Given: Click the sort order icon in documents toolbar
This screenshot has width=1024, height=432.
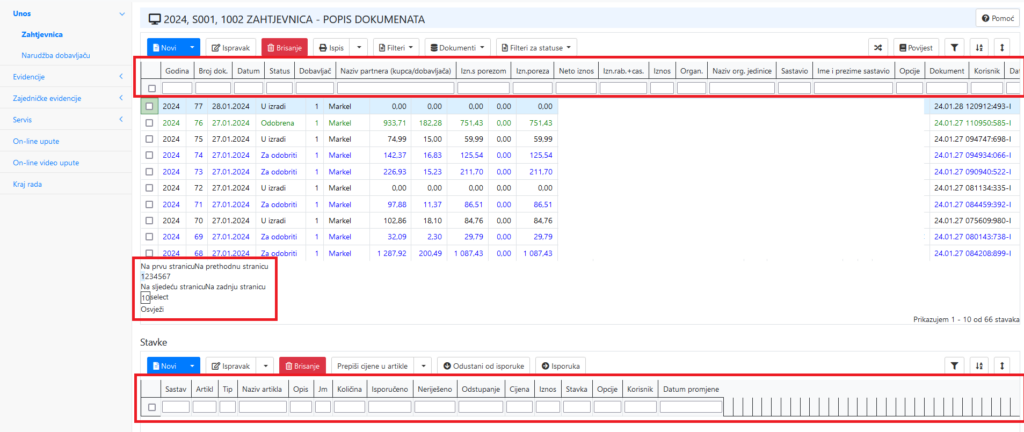Looking at the screenshot, I should click(978, 48).
